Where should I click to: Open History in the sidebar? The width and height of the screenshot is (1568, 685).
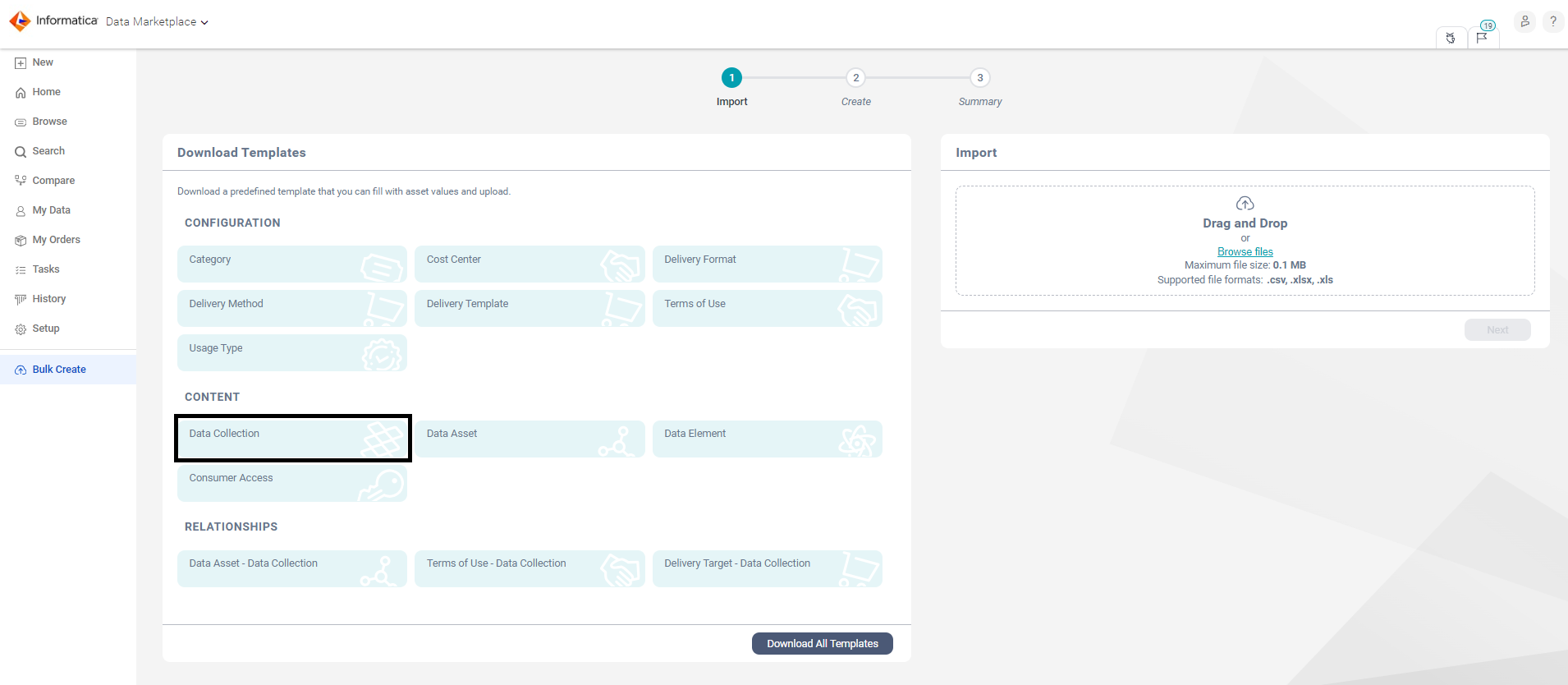(x=68, y=299)
